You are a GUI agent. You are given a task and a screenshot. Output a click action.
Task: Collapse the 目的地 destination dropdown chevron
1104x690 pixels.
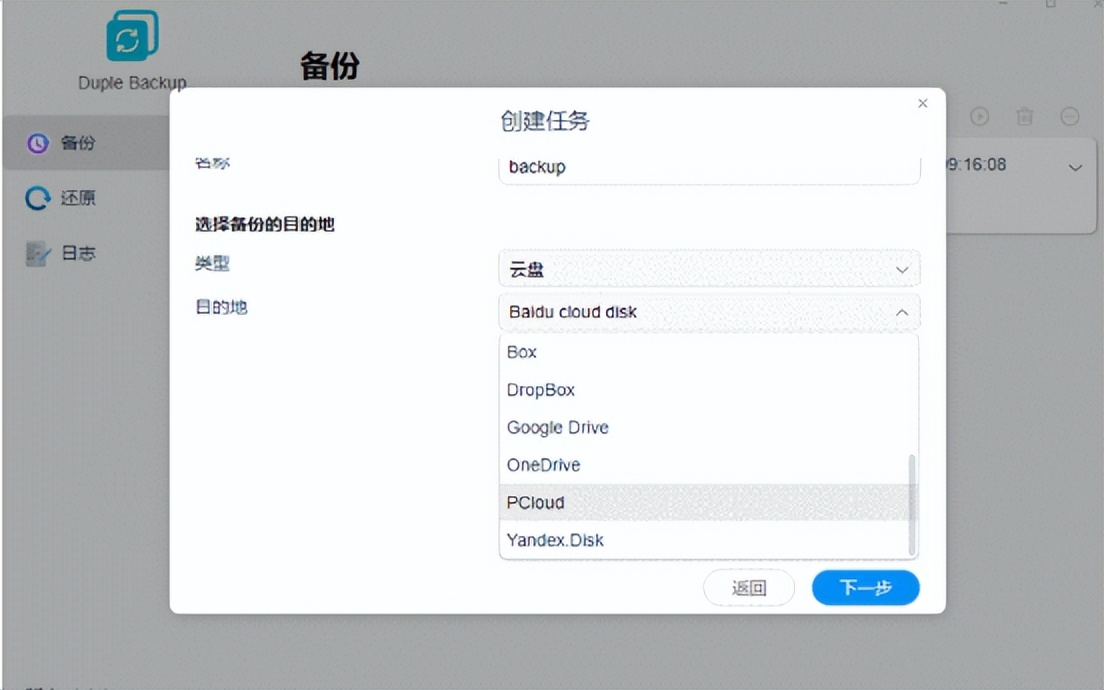(x=901, y=311)
